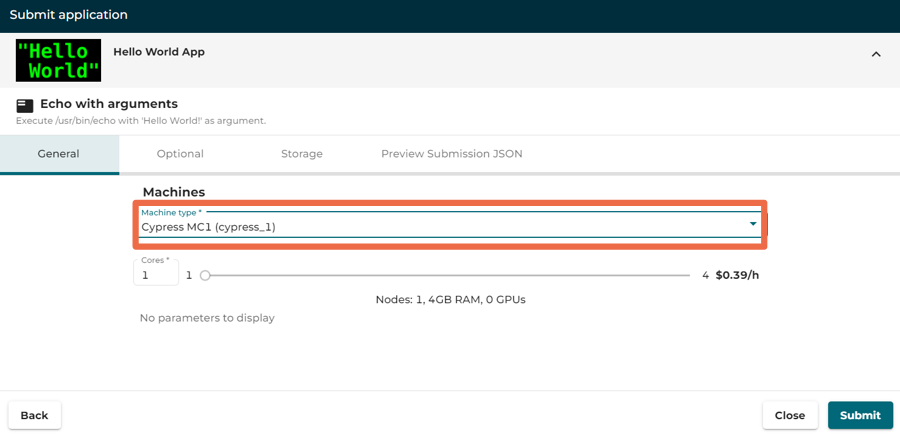Click the Cores slider handle
Screen dimensions: 900x436
(205, 276)
